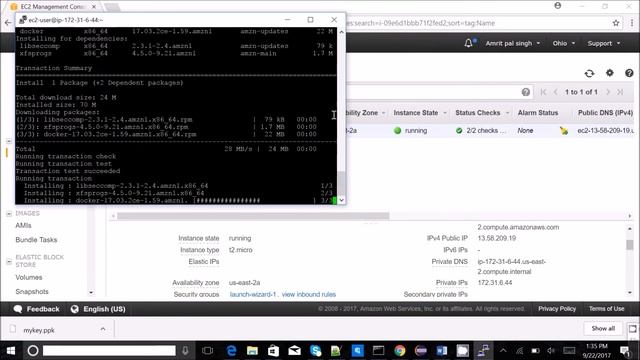The image size is (640, 360).
Task: Open Word from the taskbar
Action: 442,351
